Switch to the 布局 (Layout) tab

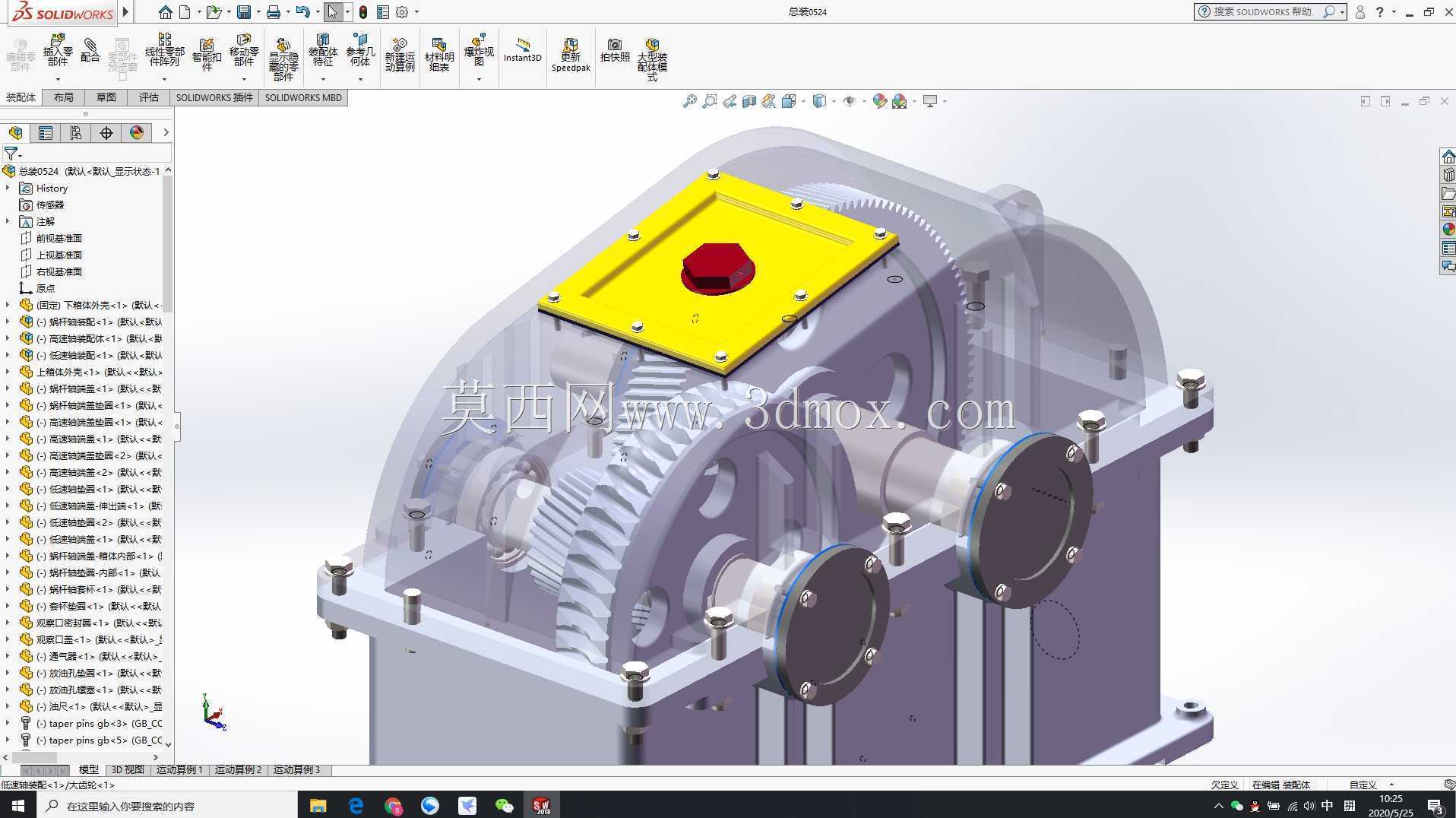click(64, 97)
